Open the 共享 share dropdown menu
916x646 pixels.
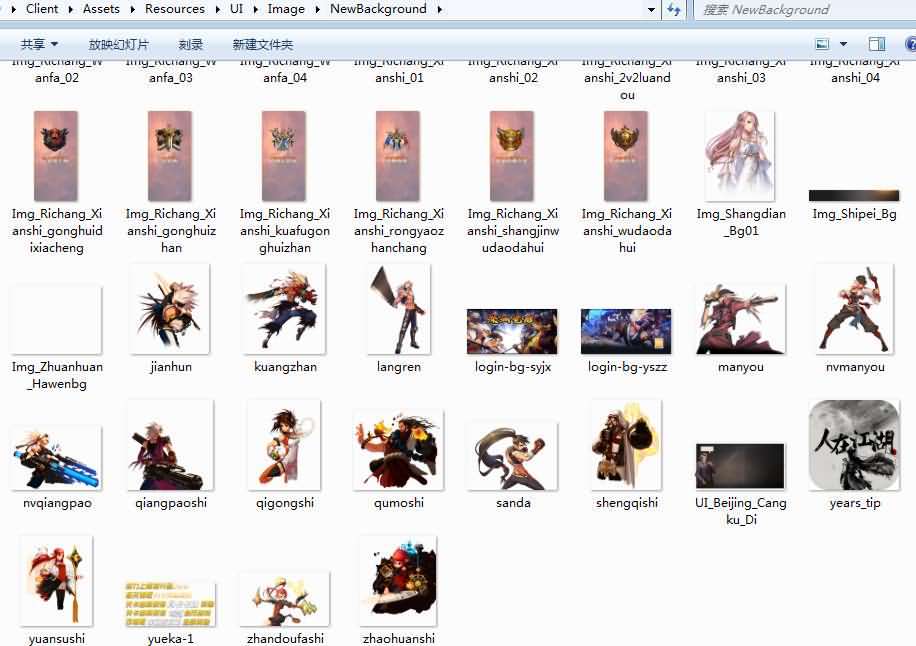(x=39, y=44)
